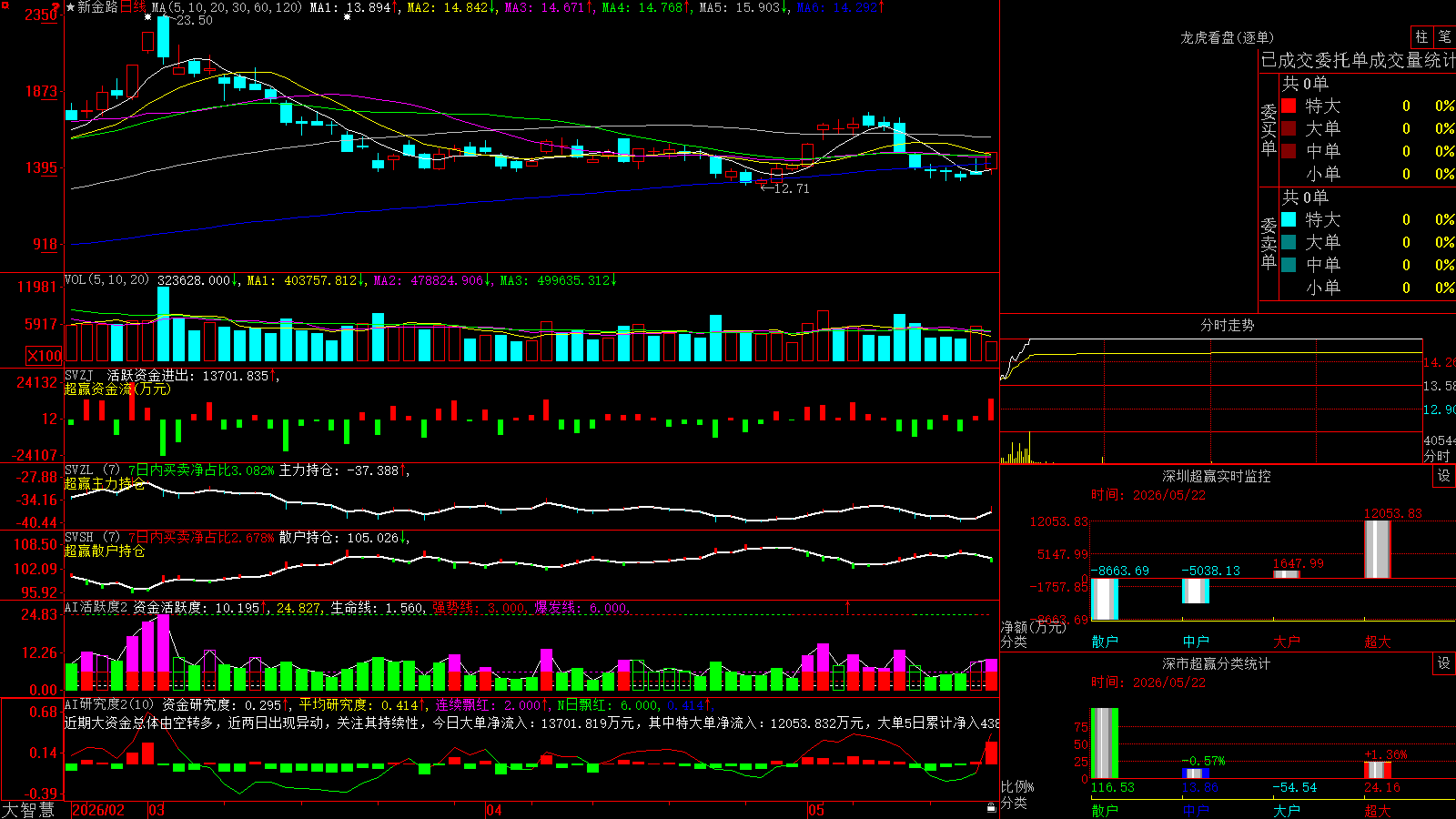Select the 深市超赢分类统计 panel title
1456x819 pixels.
pyautogui.click(x=1217, y=663)
